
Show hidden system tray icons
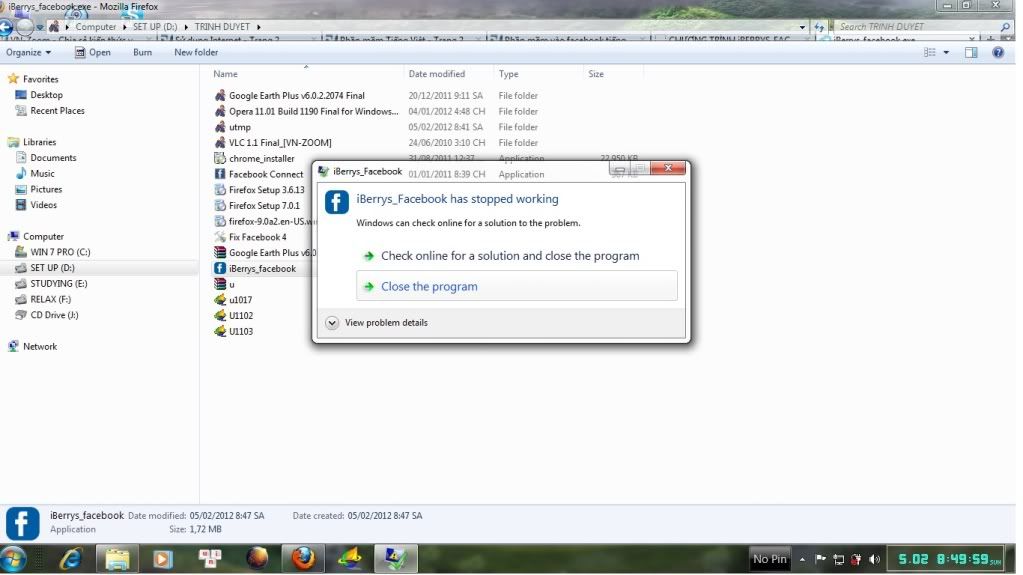(802, 559)
